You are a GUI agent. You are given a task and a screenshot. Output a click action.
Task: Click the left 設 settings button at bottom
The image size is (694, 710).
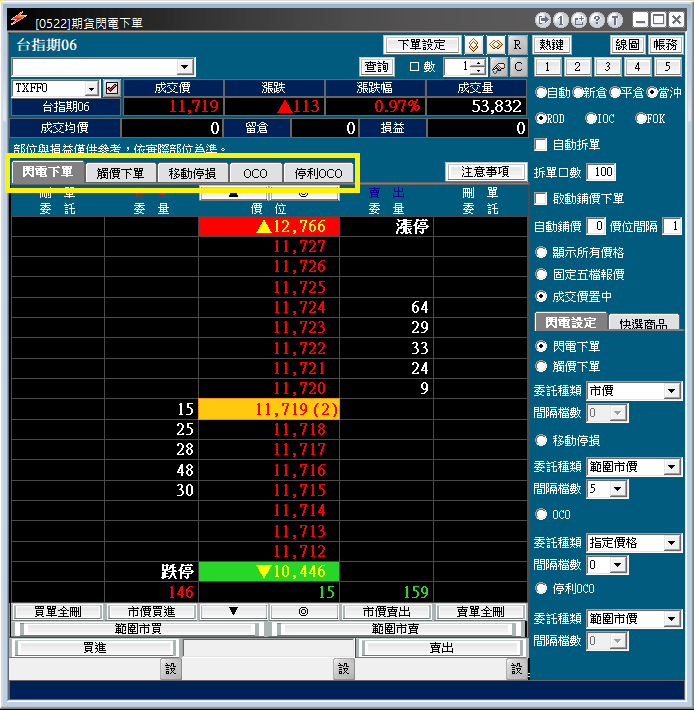170,669
